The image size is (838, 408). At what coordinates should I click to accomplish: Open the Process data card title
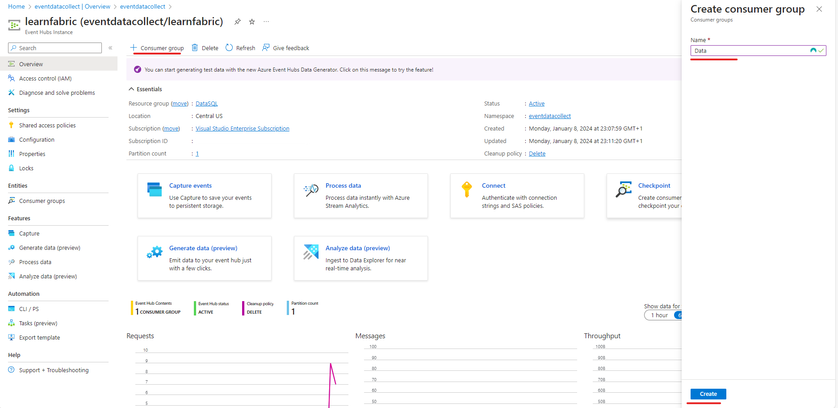pyautogui.click(x=343, y=186)
